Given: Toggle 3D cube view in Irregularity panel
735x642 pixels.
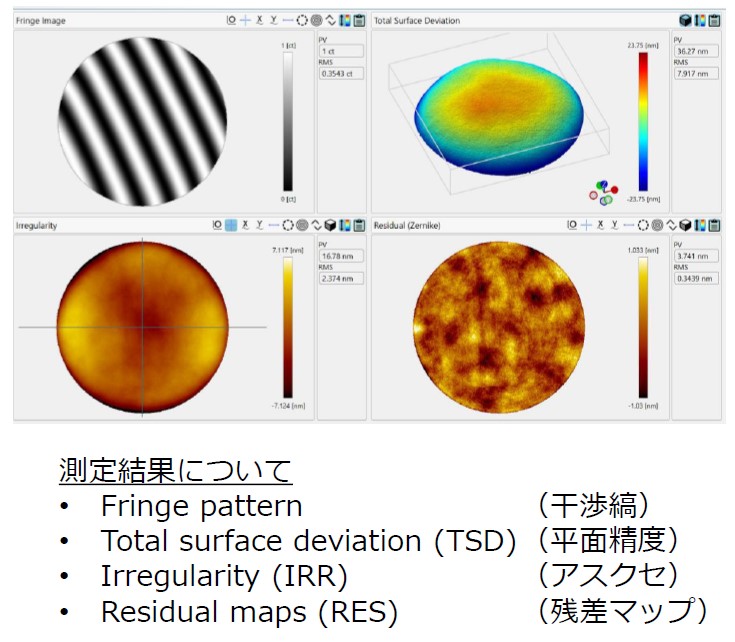Looking at the screenshot, I should tap(330, 225).
